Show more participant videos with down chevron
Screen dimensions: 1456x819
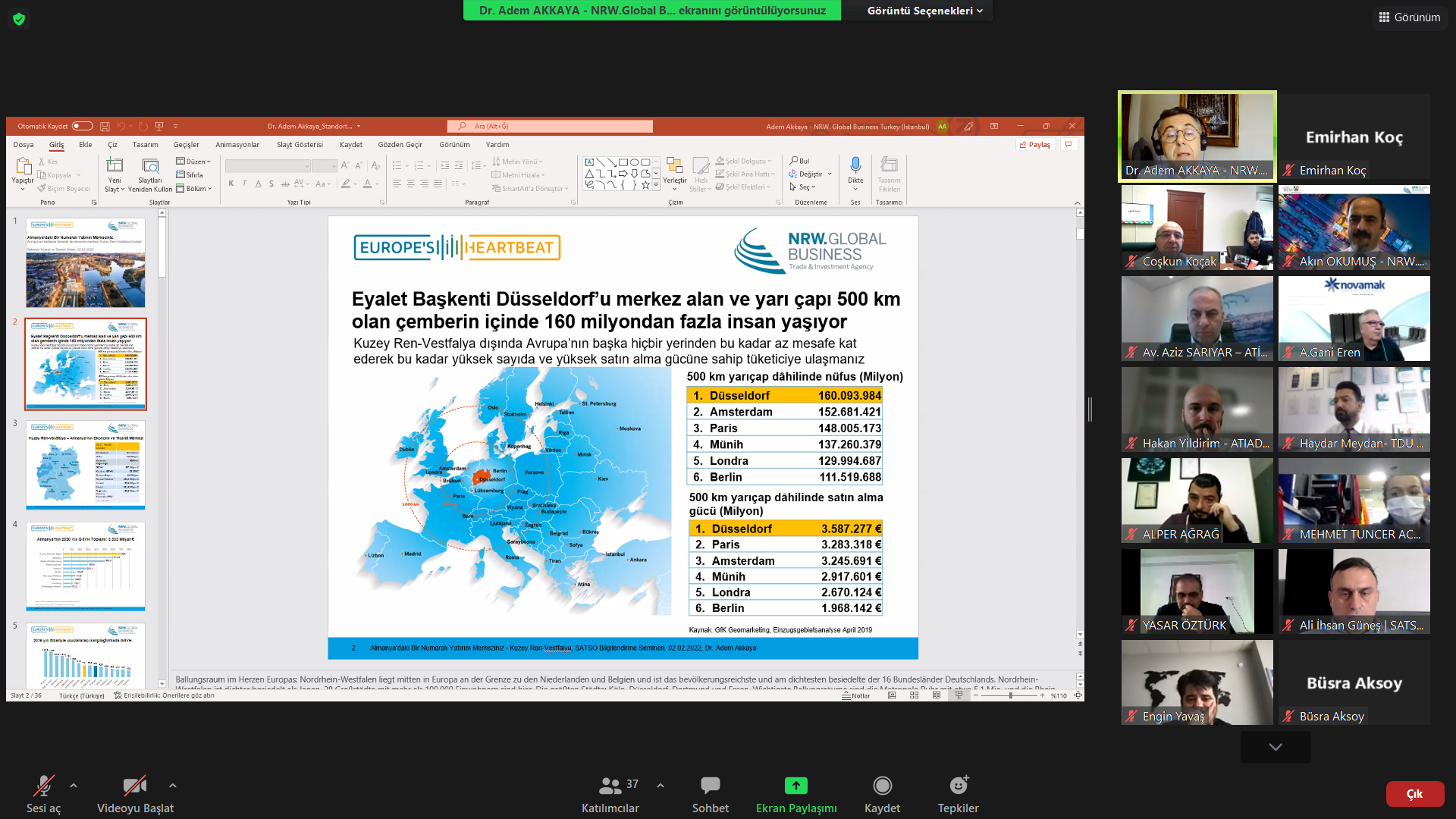(1276, 747)
